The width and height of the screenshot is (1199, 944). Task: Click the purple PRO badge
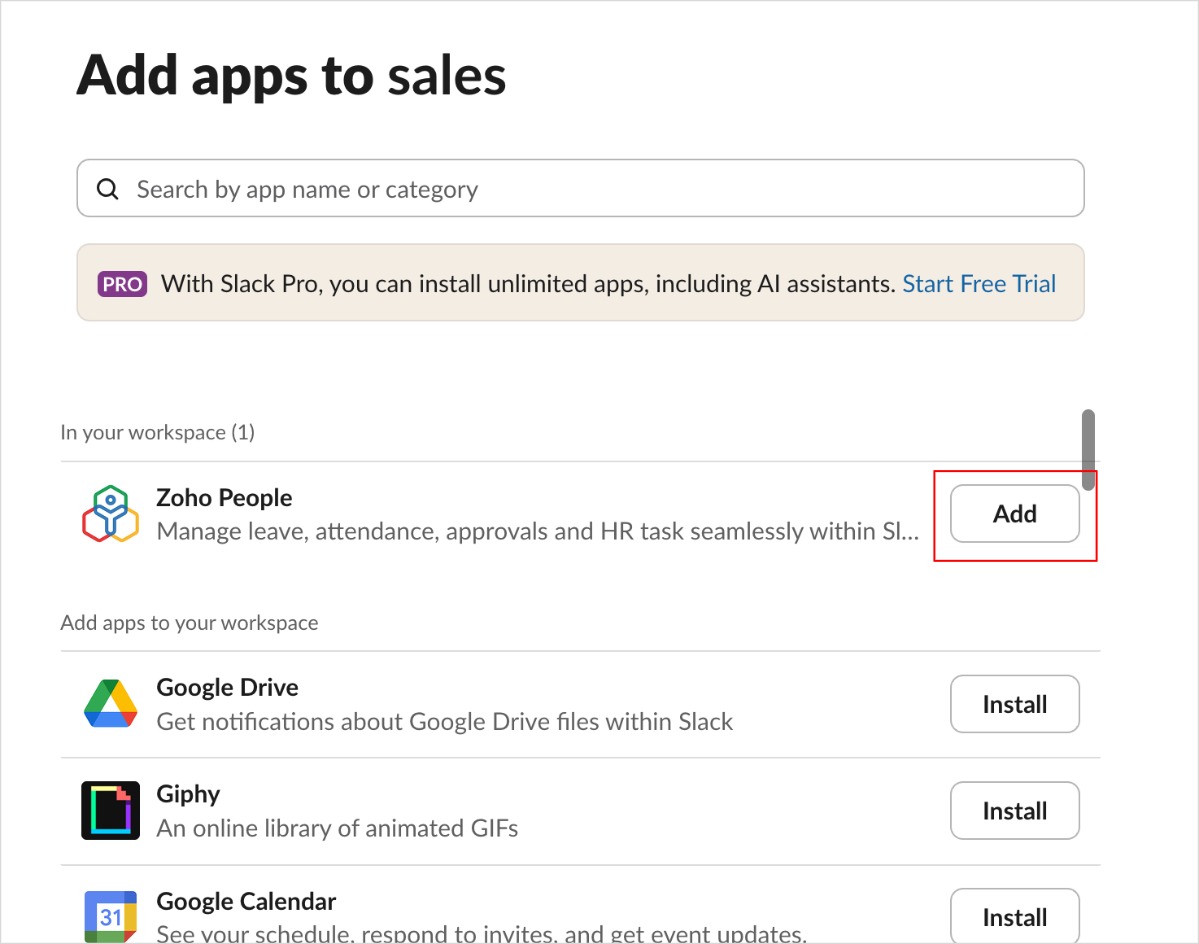click(122, 284)
